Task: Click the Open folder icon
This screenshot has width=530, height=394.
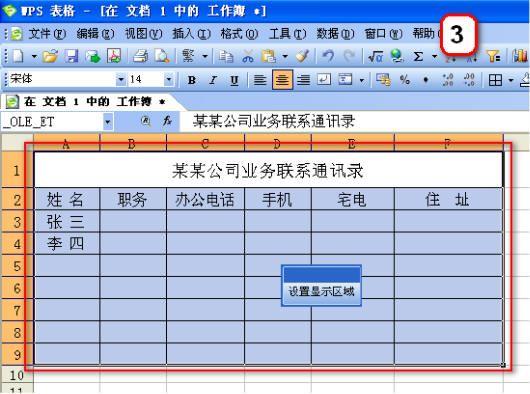Action: tap(50, 56)
